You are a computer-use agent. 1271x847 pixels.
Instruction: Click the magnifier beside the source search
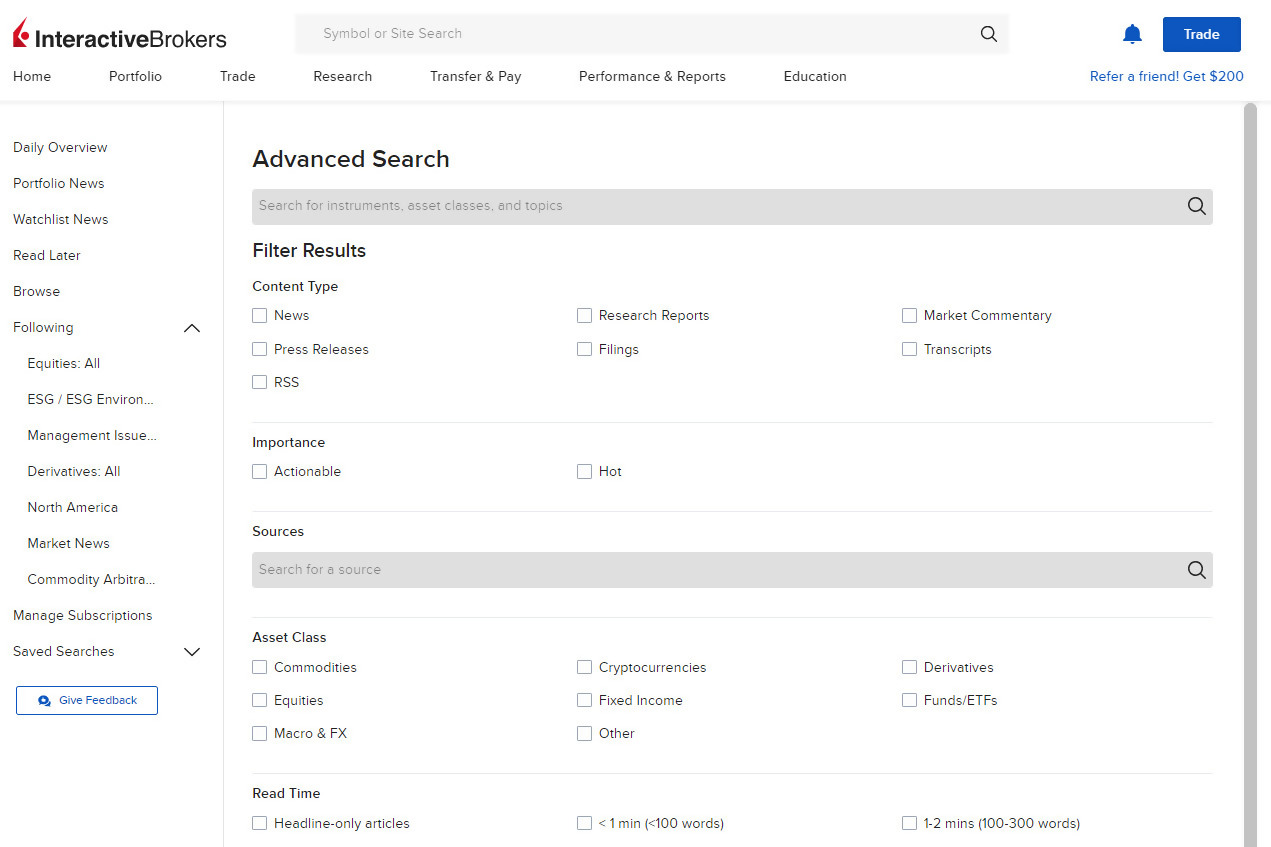pos(1196,569)
